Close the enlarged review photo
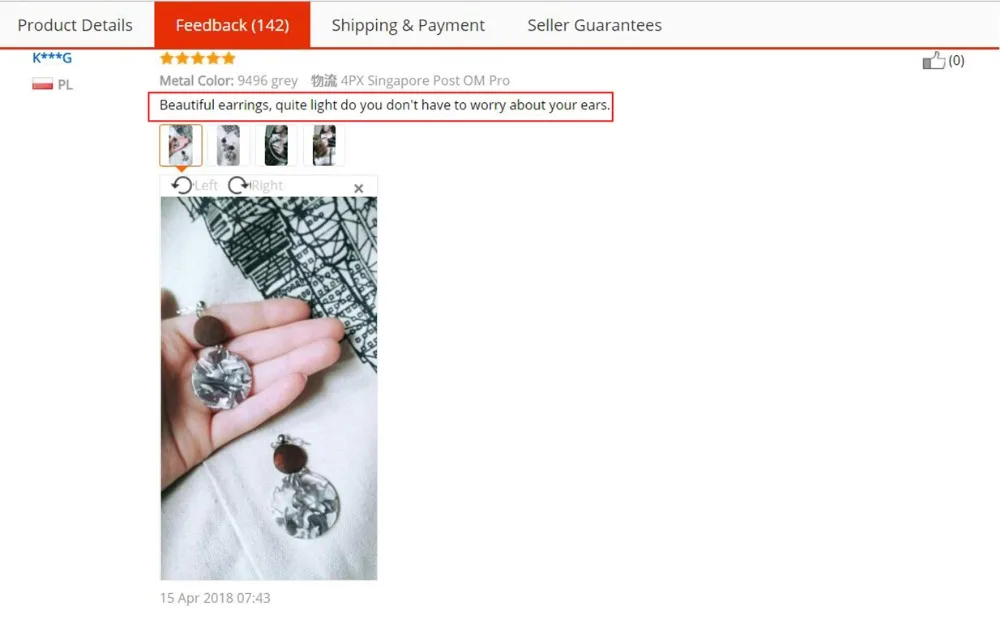The width and height of the screenshot is (1000, 619). click(x=358, y=188)
